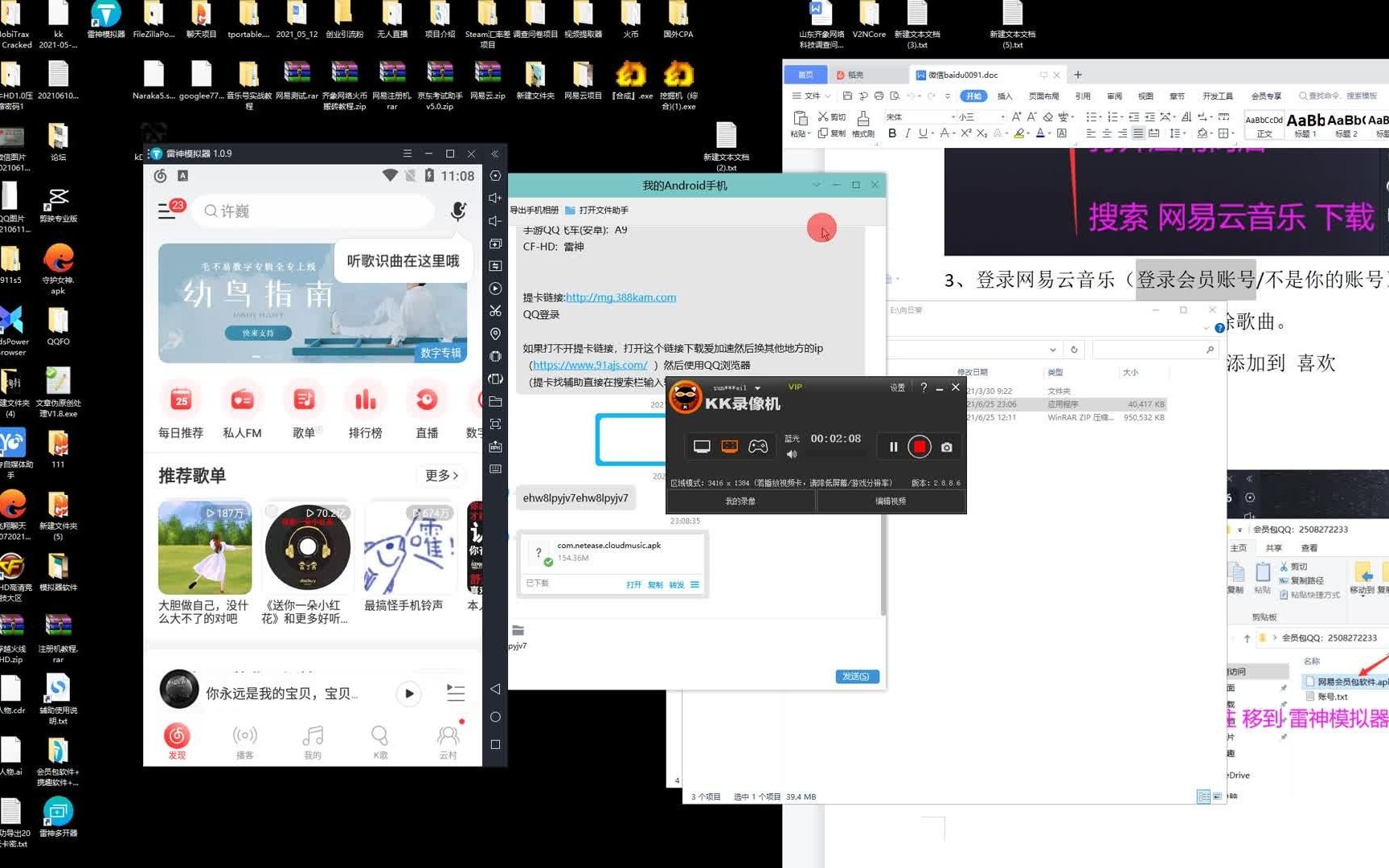Expand KK recorder account dropdown arrow
The width and height of the screenshot is (1389, 868).
click(x=757, y=388)
